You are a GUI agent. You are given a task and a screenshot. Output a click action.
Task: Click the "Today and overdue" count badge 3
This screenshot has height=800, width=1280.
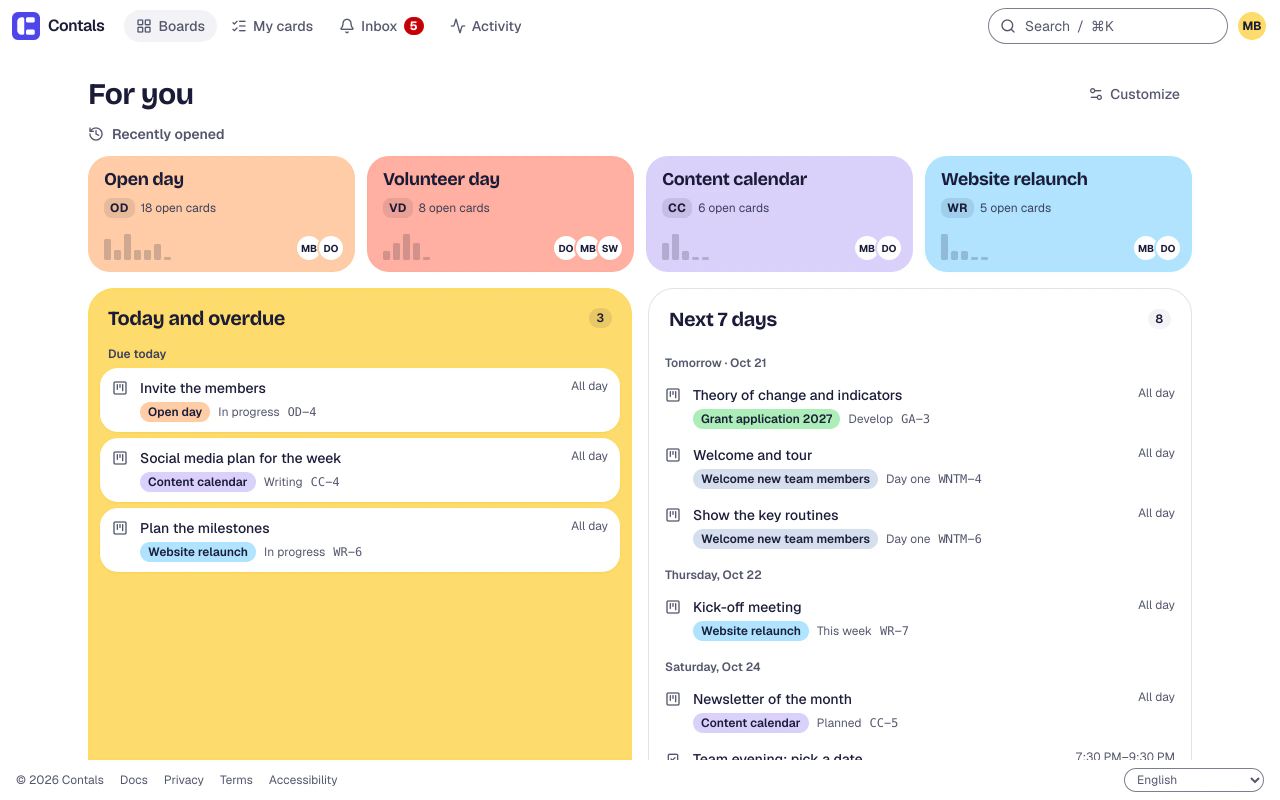600,318
